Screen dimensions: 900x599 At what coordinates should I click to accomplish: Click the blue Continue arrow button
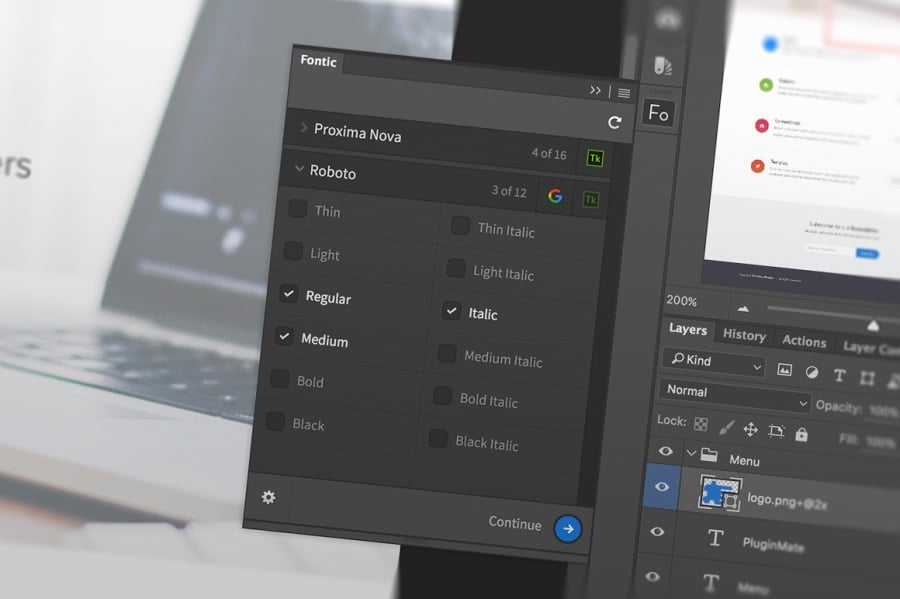click(x=568, y=529)
